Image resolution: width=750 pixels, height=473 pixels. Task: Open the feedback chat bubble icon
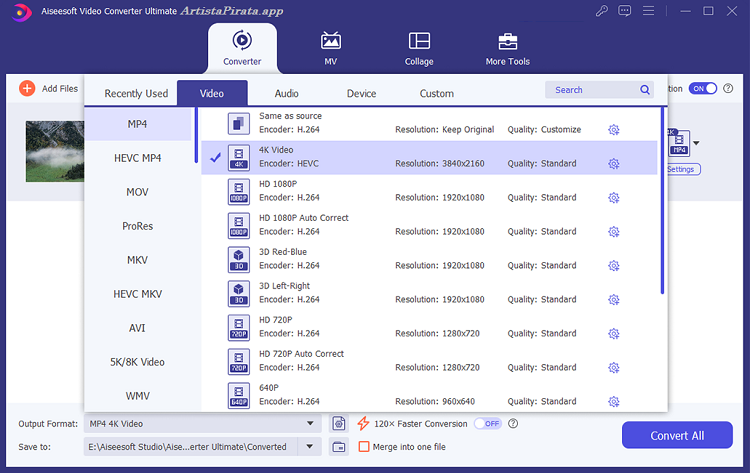click(x=625, y=11)
